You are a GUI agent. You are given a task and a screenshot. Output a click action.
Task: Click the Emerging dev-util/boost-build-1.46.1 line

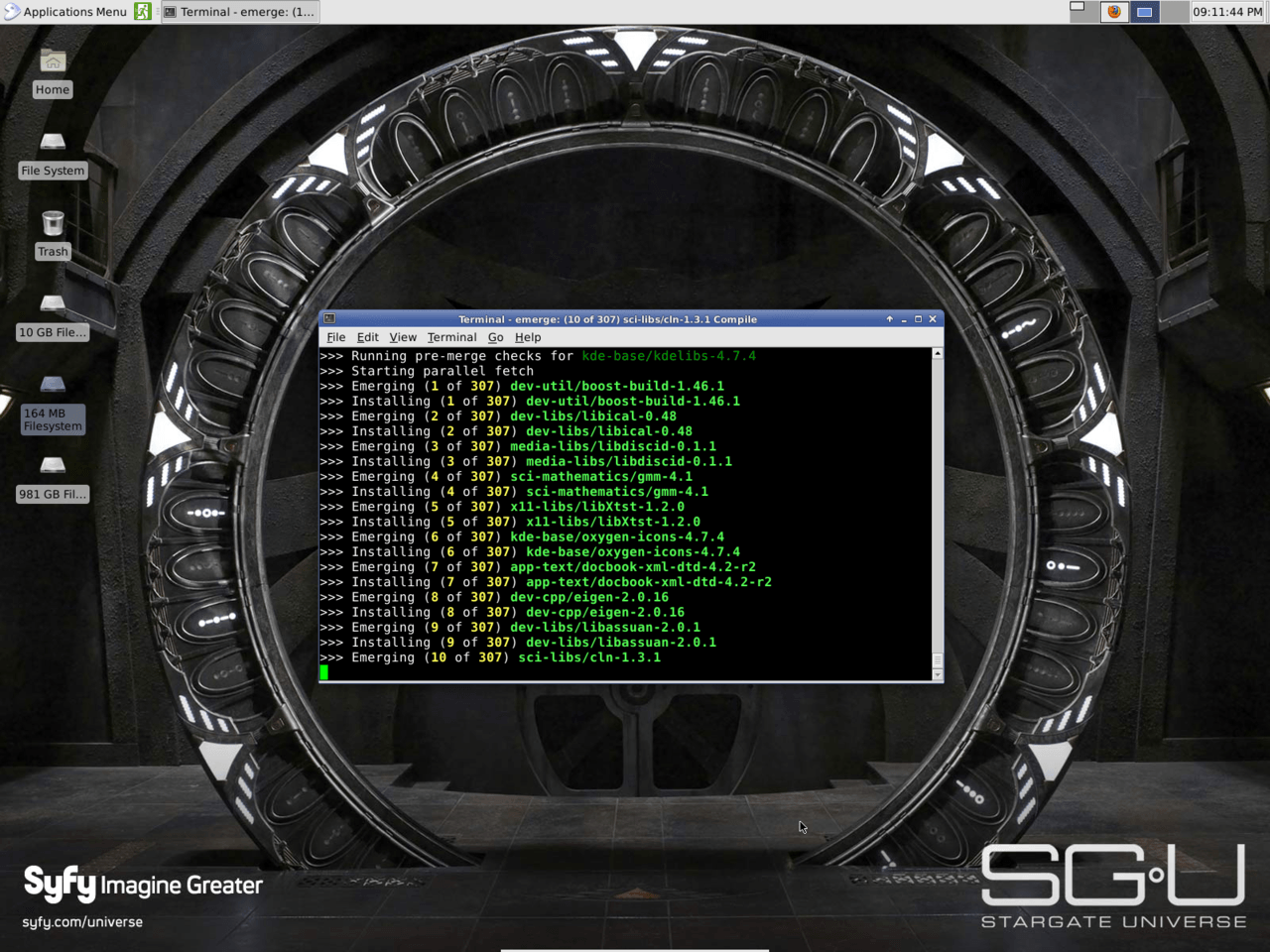pos(522,386)
